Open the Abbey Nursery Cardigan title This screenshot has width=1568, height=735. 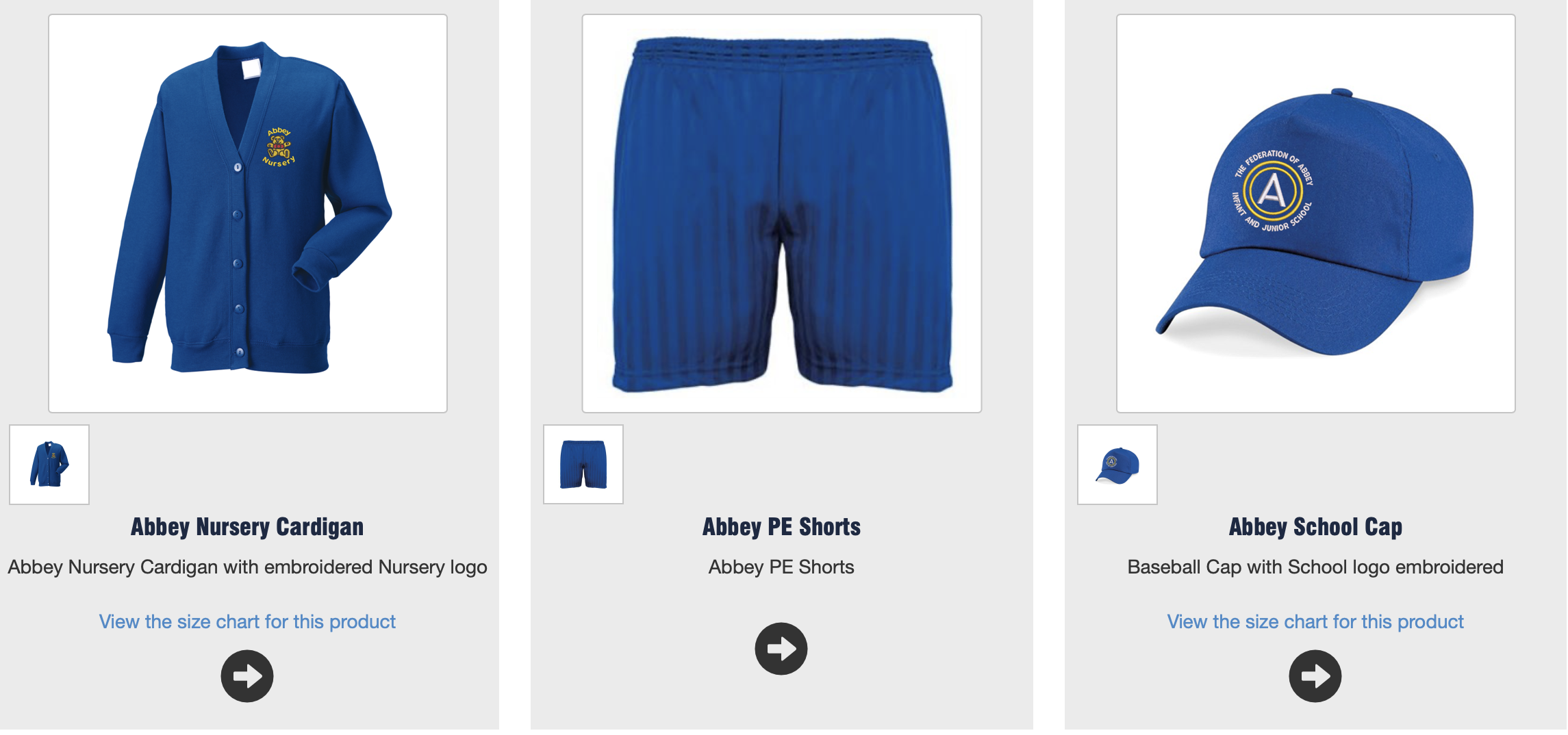click(x=247, y=527)
